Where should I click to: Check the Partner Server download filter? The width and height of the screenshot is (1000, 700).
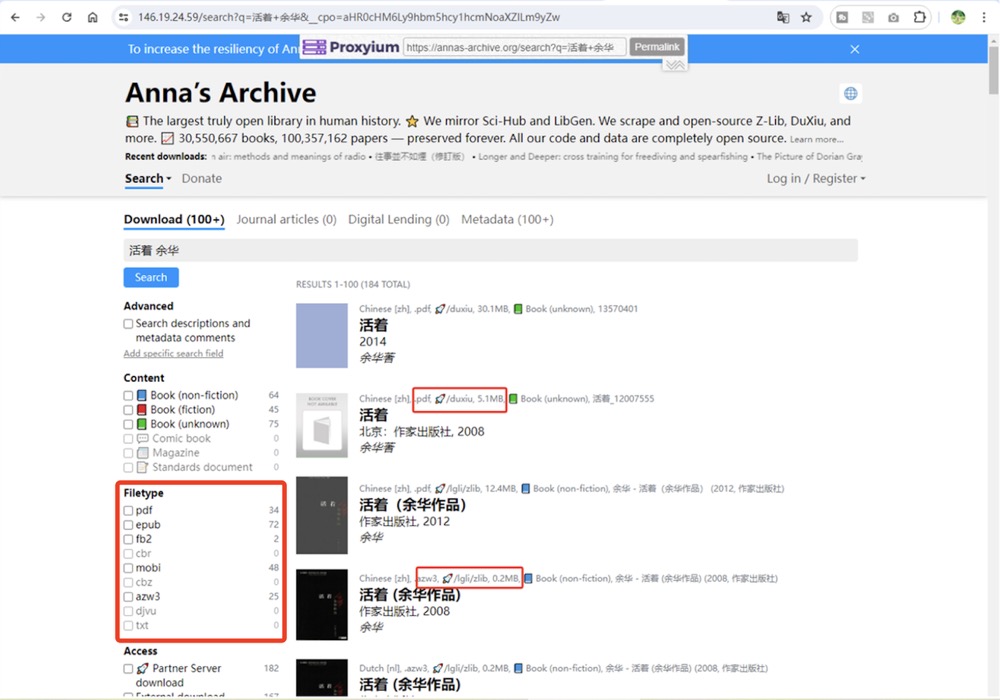[x=128, y=669]
